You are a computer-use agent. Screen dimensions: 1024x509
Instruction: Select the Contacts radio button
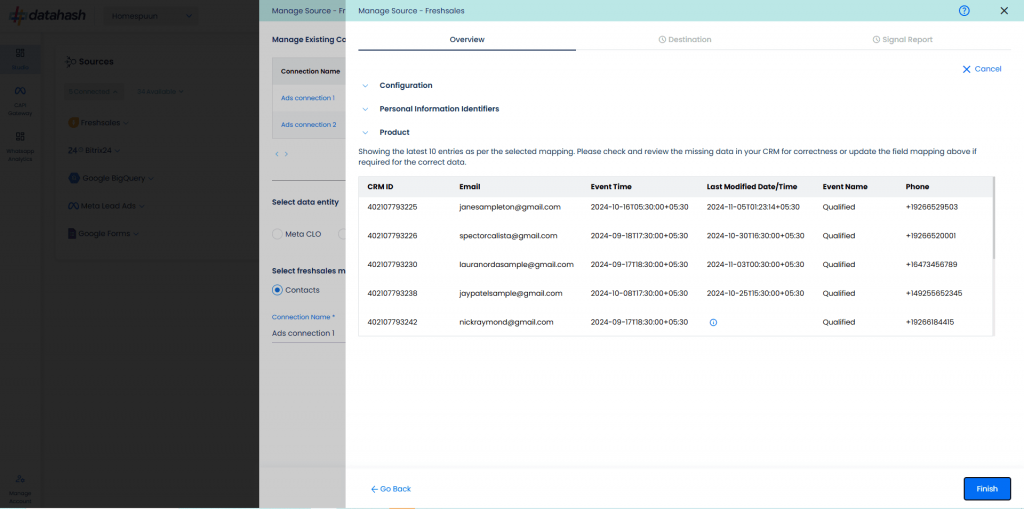click(278, 290)
